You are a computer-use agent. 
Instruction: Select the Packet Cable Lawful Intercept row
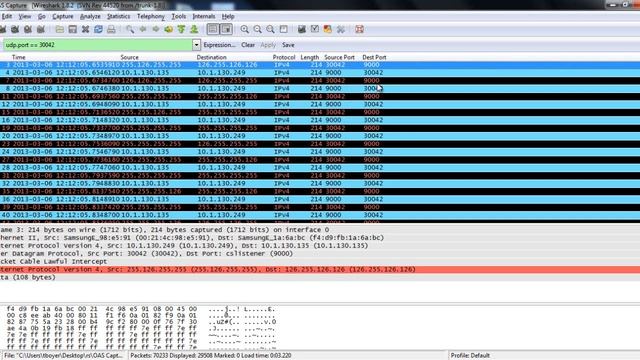[320, 261]
